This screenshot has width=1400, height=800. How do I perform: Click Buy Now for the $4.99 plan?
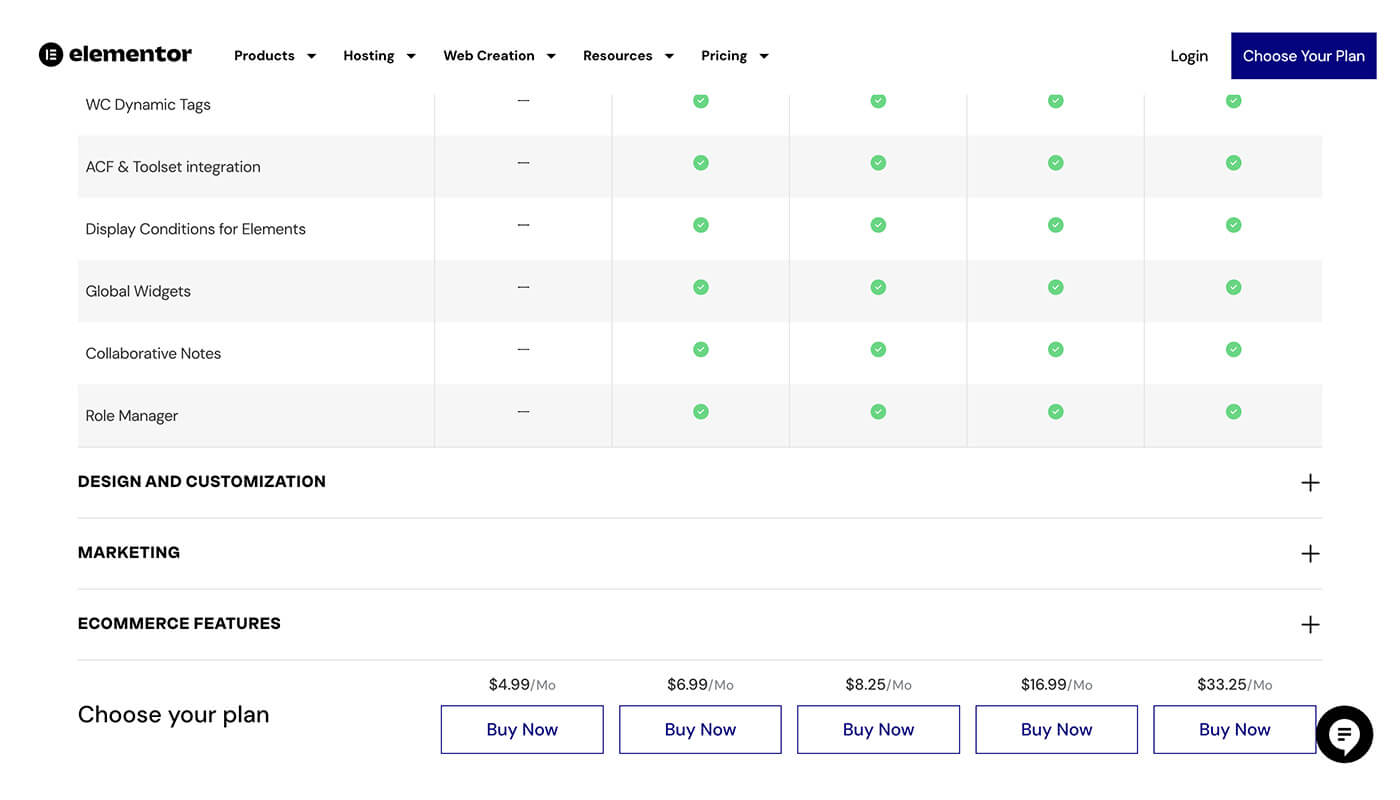[x=522, y=729]
